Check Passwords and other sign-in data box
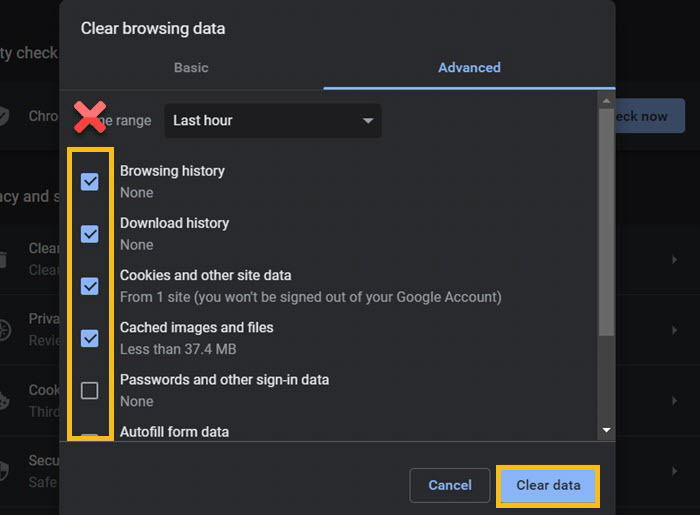The width and height of the screenshot is (700, 515). (90, 390)
